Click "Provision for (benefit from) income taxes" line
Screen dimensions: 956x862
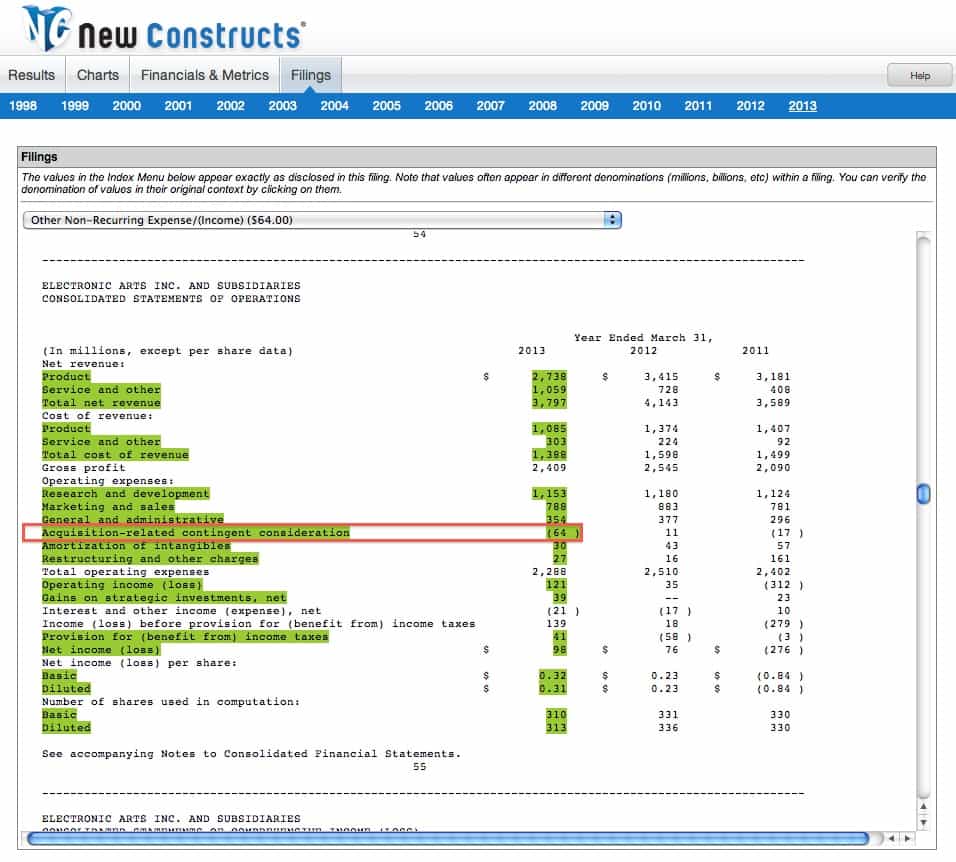click(185, 636)
